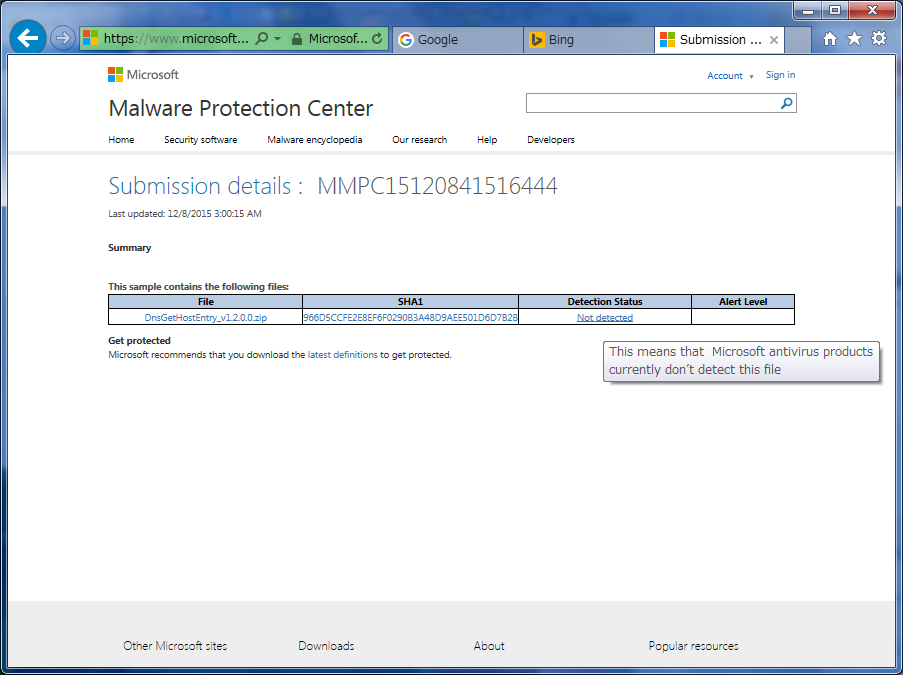
Task: Switch to the Bing tab
Action: (x=589, y=39)
